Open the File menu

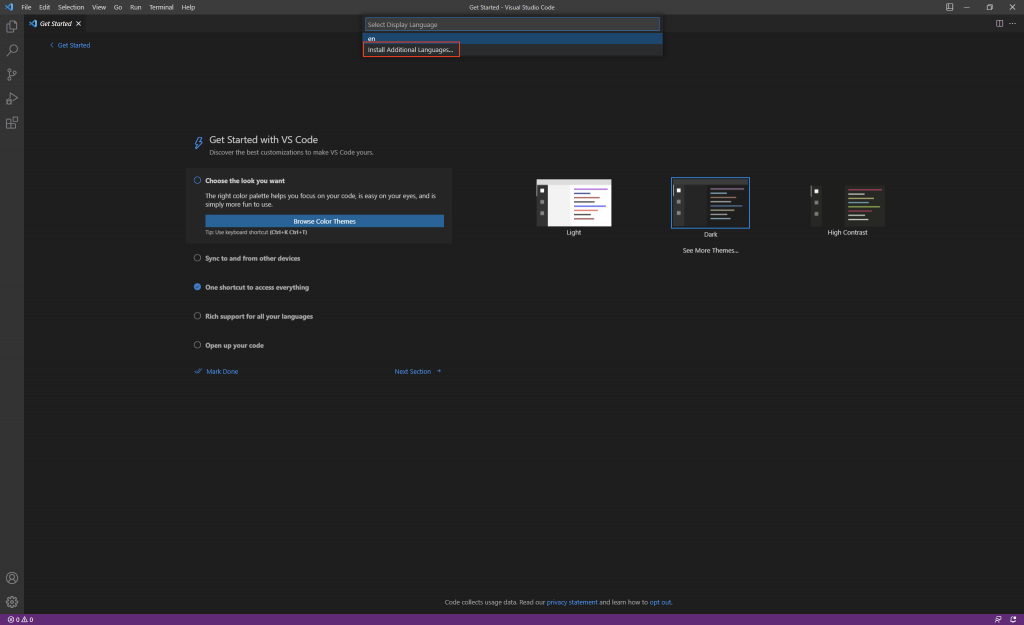(x=26, y=7)
